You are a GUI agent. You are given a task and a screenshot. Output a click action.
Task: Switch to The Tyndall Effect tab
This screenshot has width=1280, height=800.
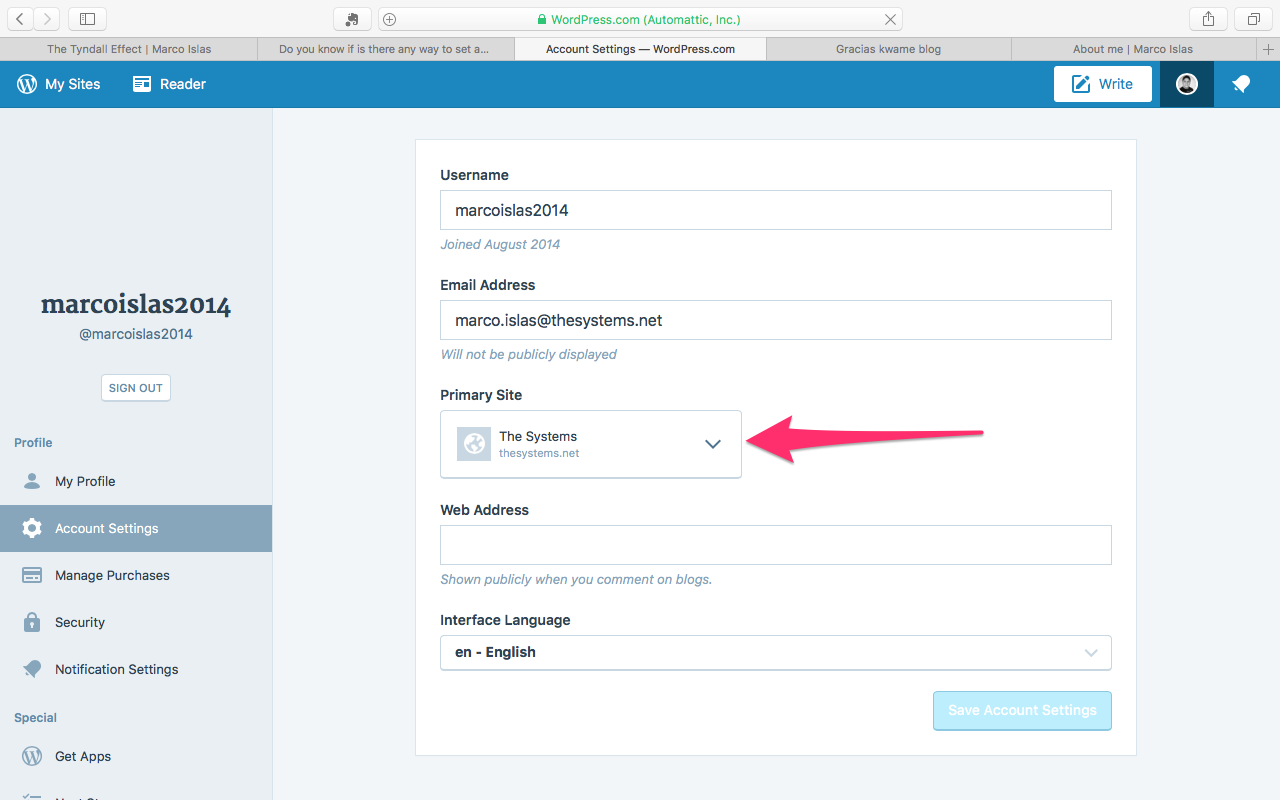point(129,49)
